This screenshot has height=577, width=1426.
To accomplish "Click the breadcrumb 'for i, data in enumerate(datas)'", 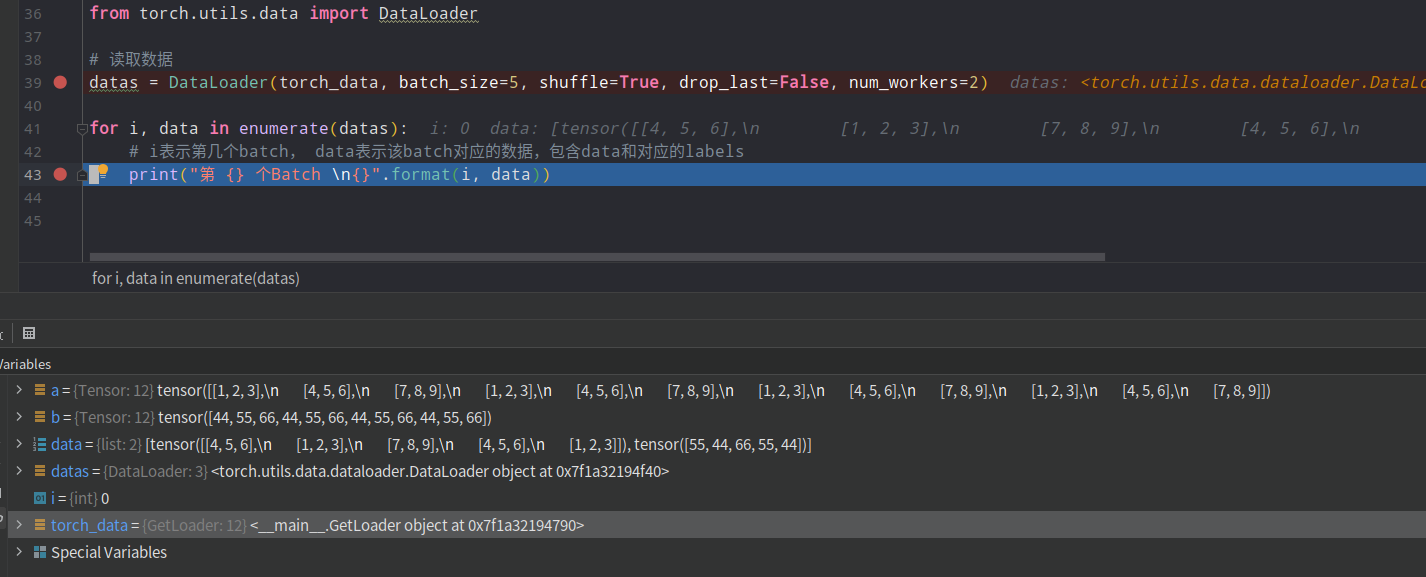I will tap(196, 278).
